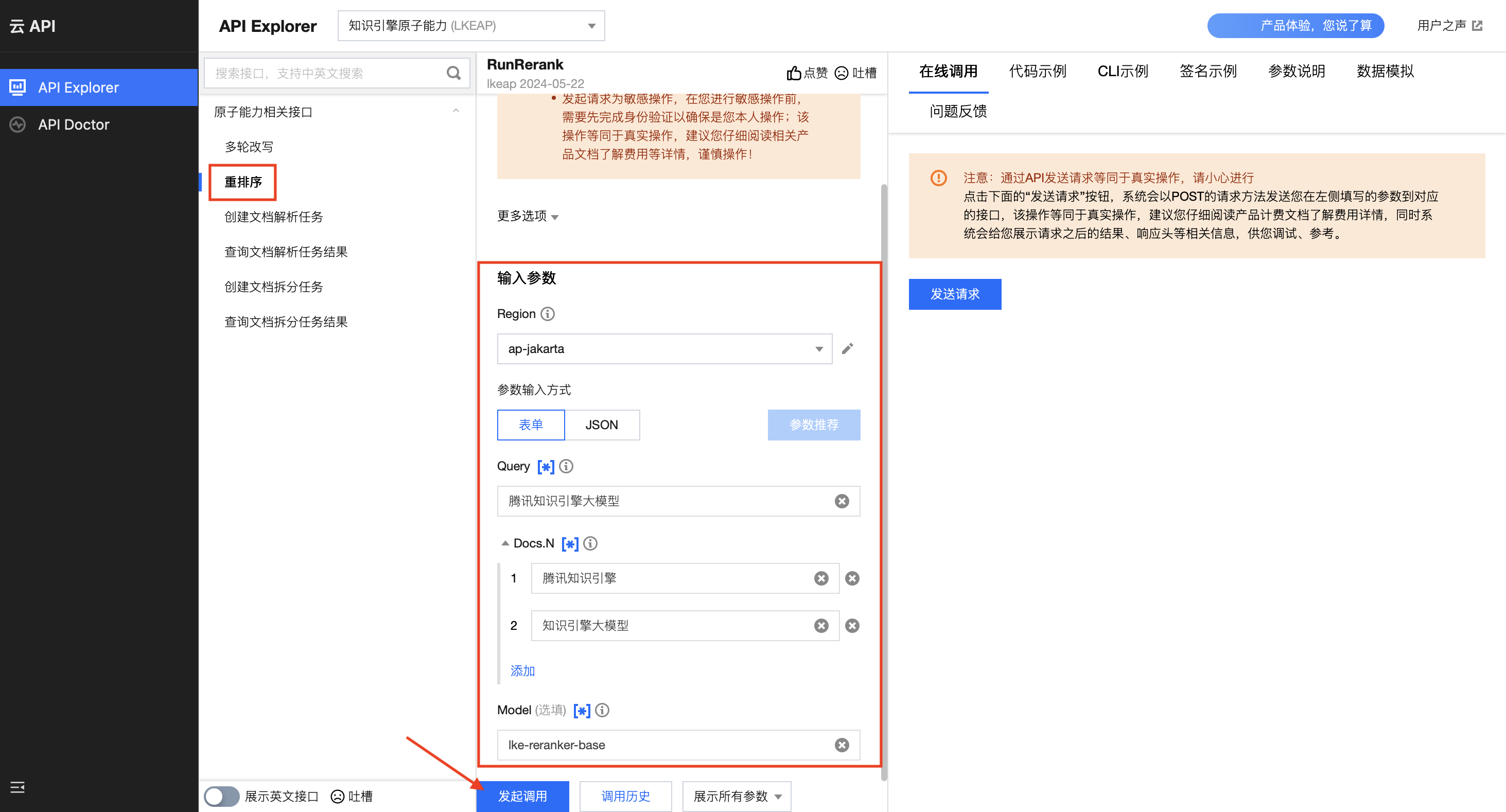The width and height of the screenshot is (1506, 812).
Task: Click the Region edit pencil icon
Action: (x=847, y=349)
